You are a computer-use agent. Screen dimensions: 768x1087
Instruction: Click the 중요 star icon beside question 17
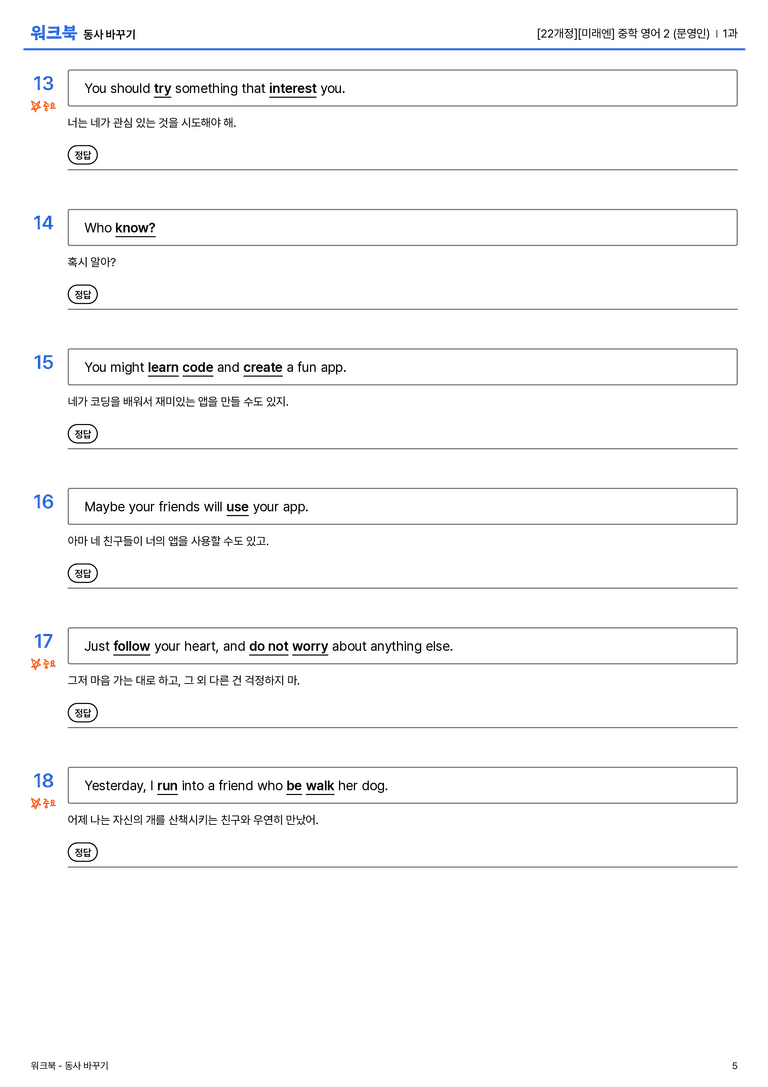coord(36,663)
